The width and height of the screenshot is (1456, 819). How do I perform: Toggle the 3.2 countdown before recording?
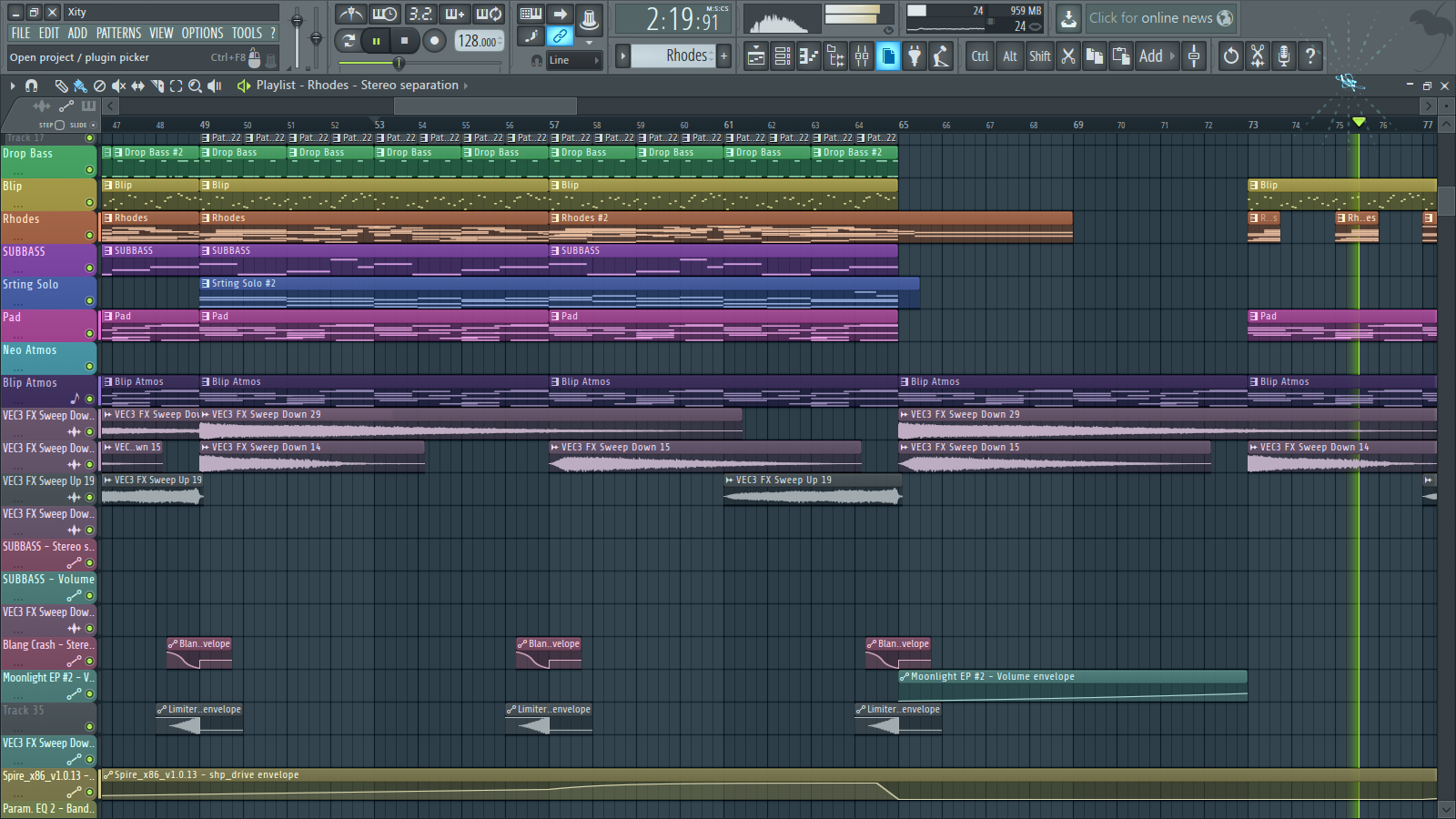pyautogui.click(x=420, y=14)
